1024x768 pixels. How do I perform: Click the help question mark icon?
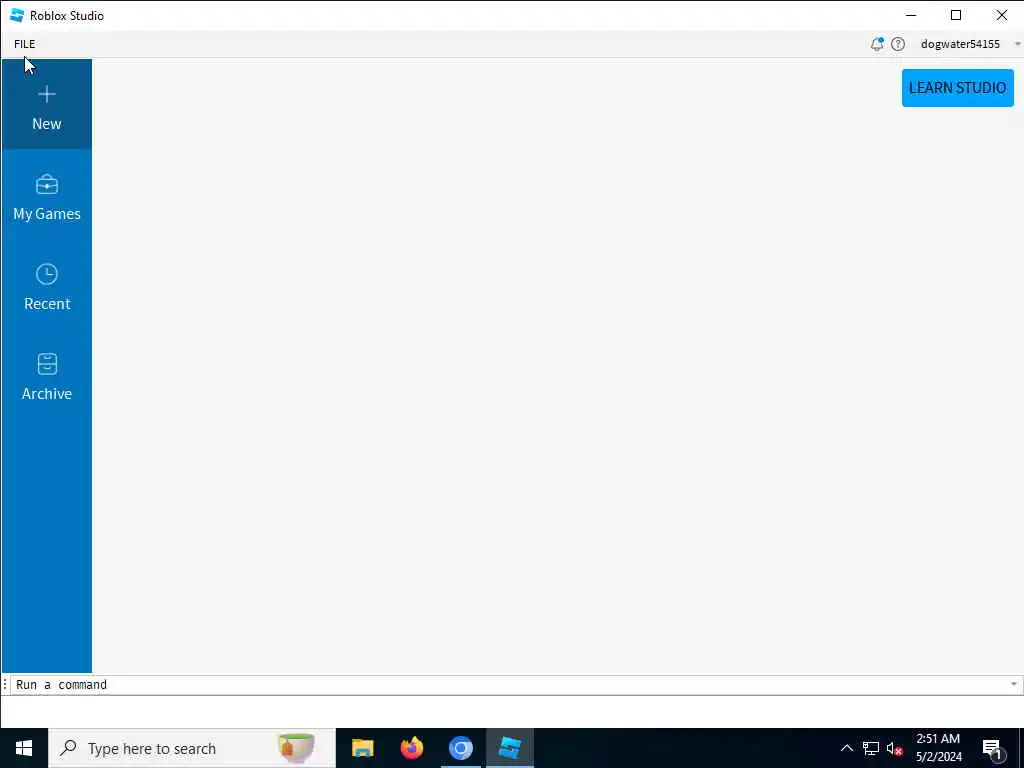point(898,44)
